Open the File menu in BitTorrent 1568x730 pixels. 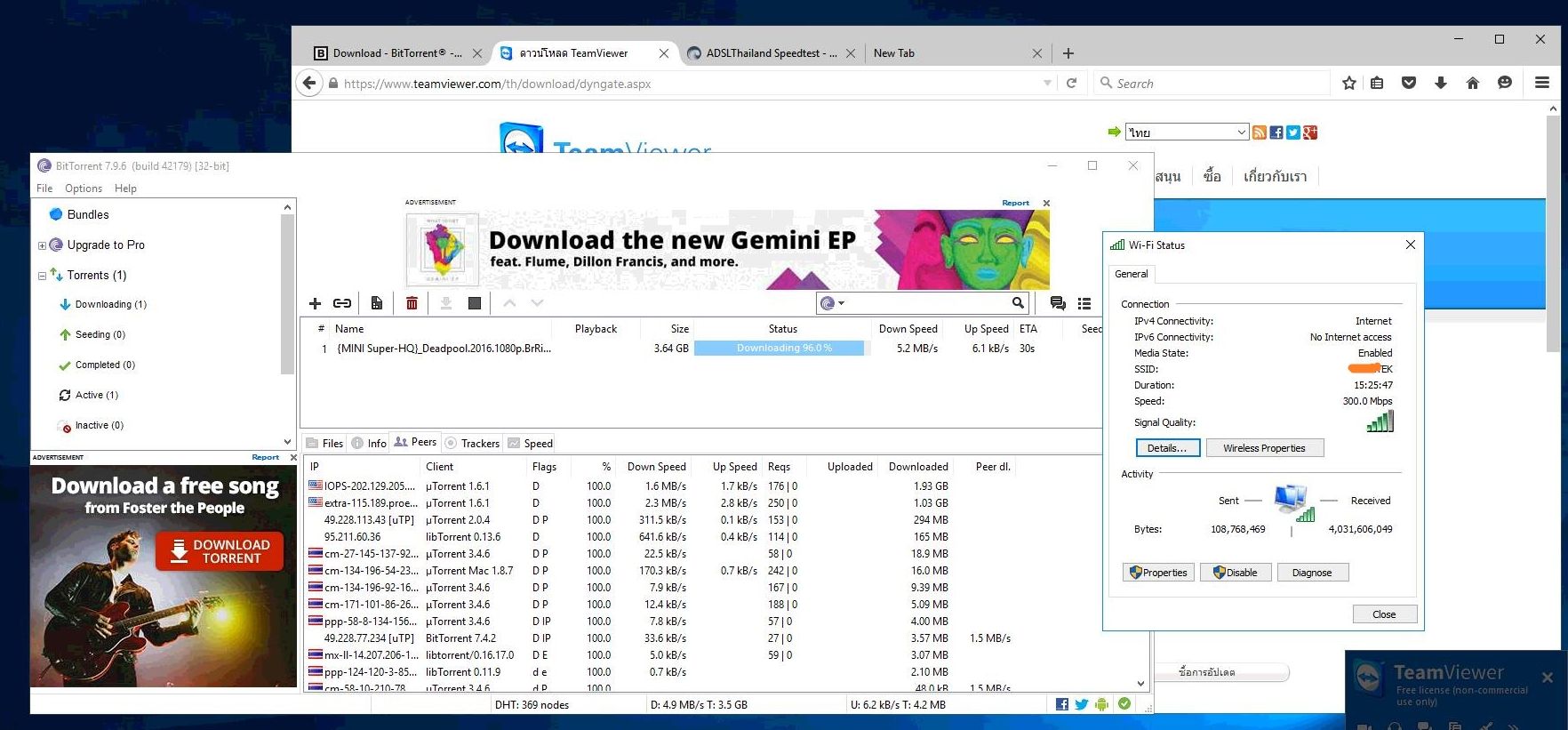point(44,189)
